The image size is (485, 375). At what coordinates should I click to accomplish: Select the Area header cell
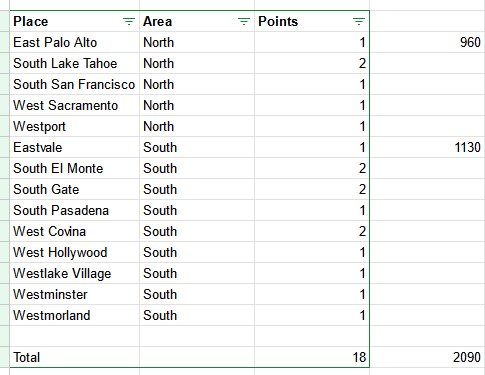pos(197,21)
